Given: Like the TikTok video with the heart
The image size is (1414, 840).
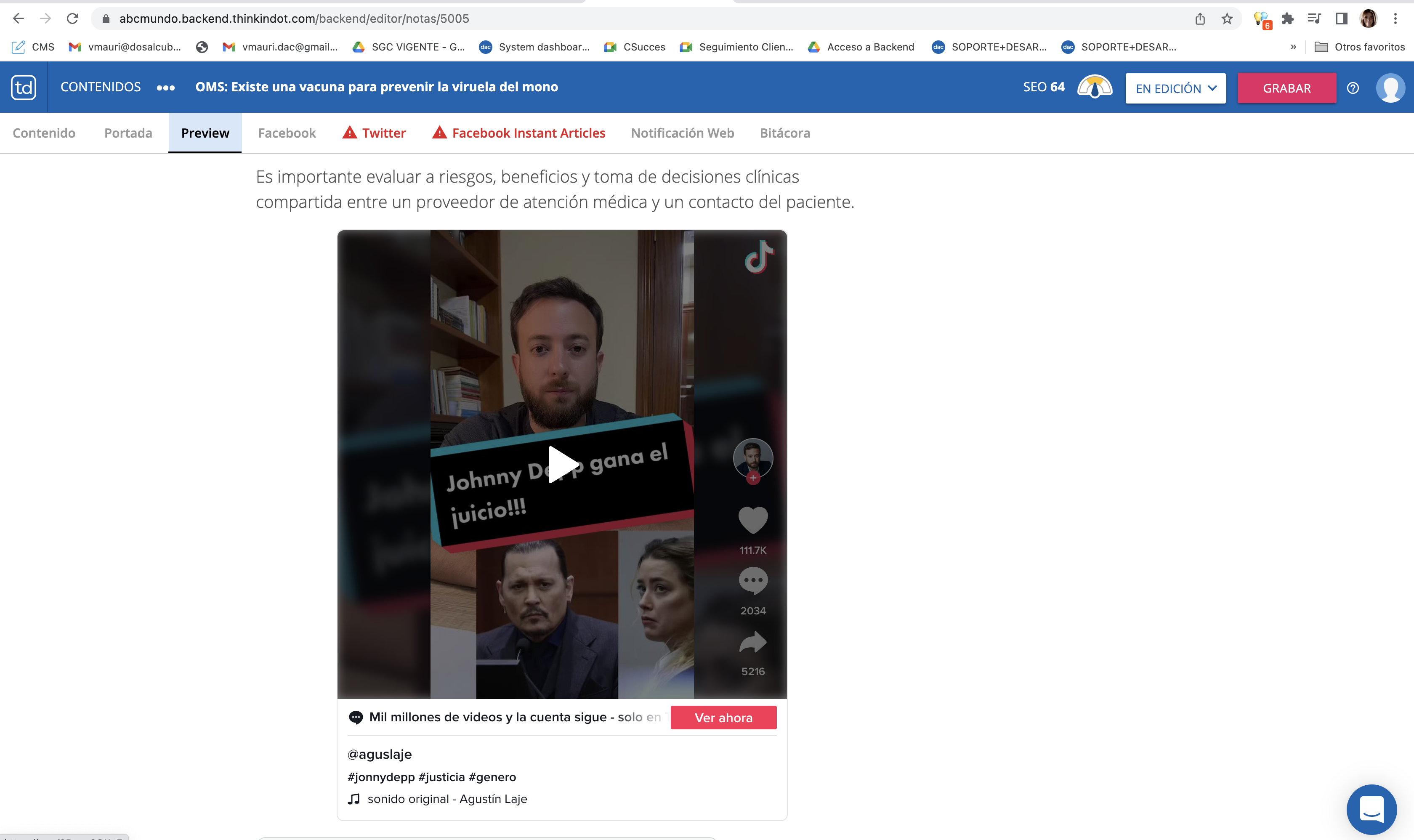Looking at the screenshot, I should 753,520.
